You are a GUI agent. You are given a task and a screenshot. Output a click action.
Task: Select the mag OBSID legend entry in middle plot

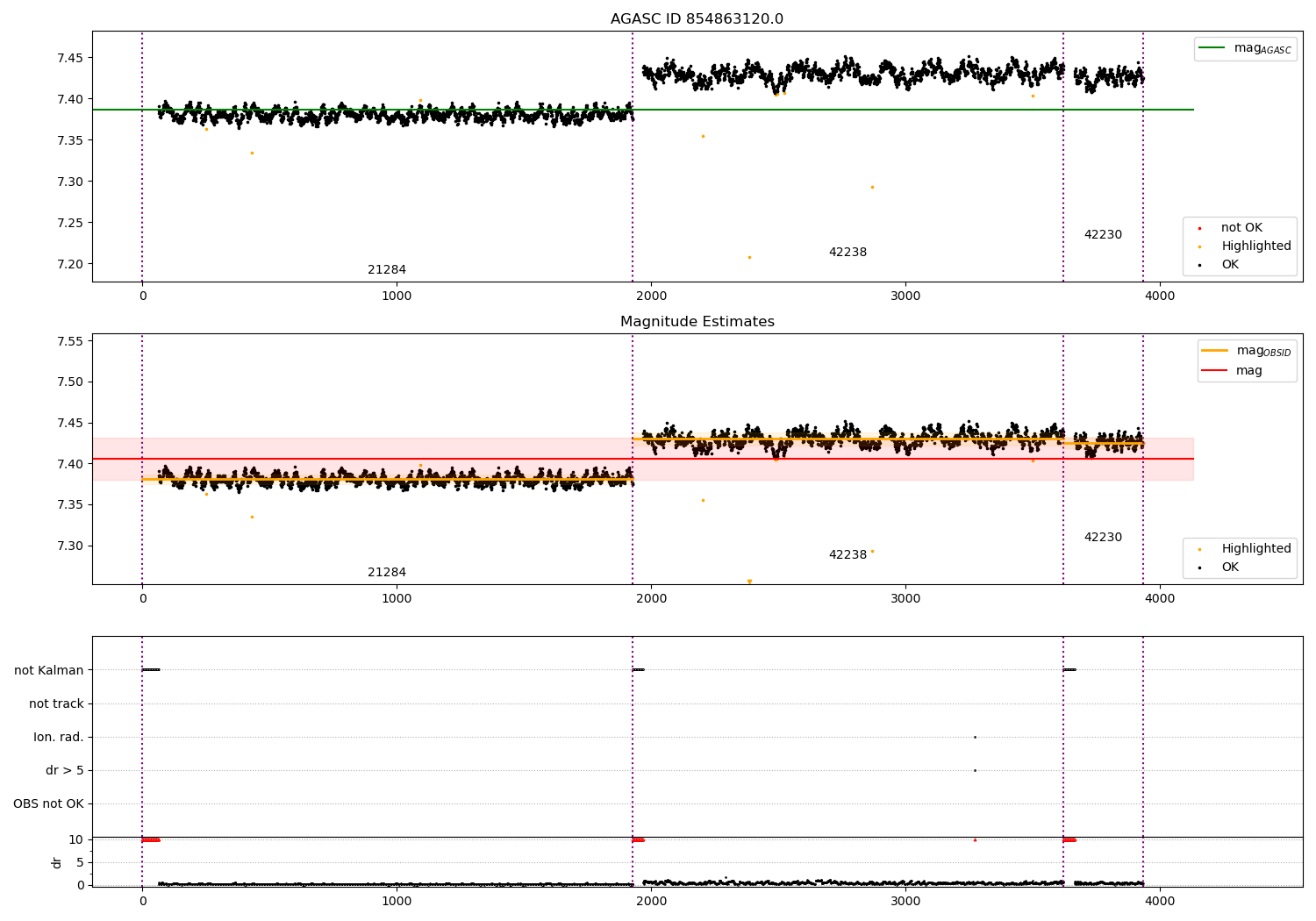click(1246, 351)
